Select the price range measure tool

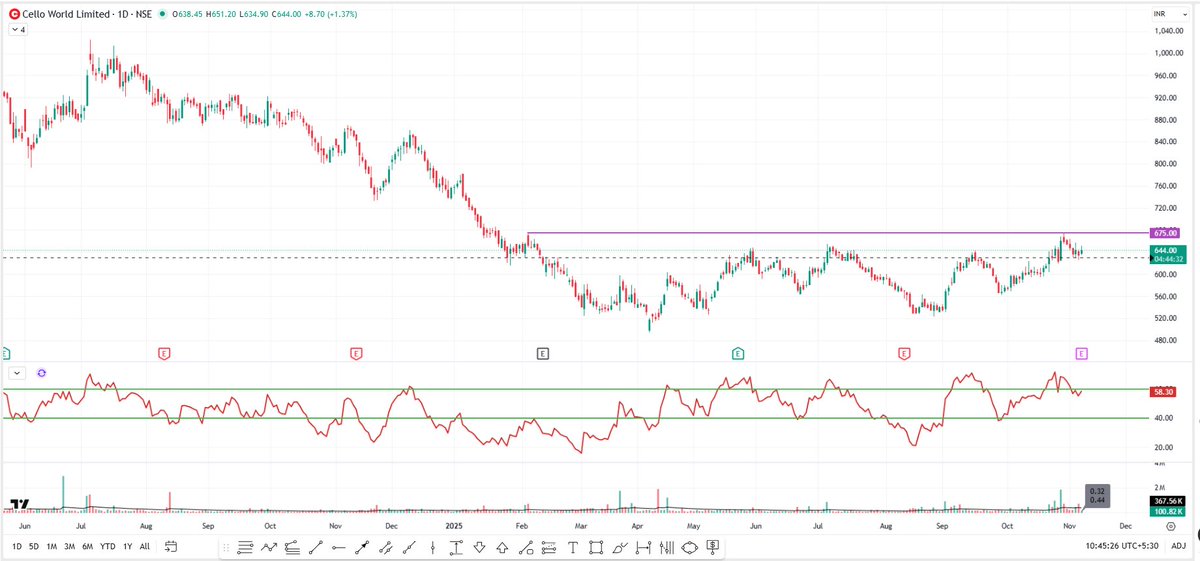[456, 547]
